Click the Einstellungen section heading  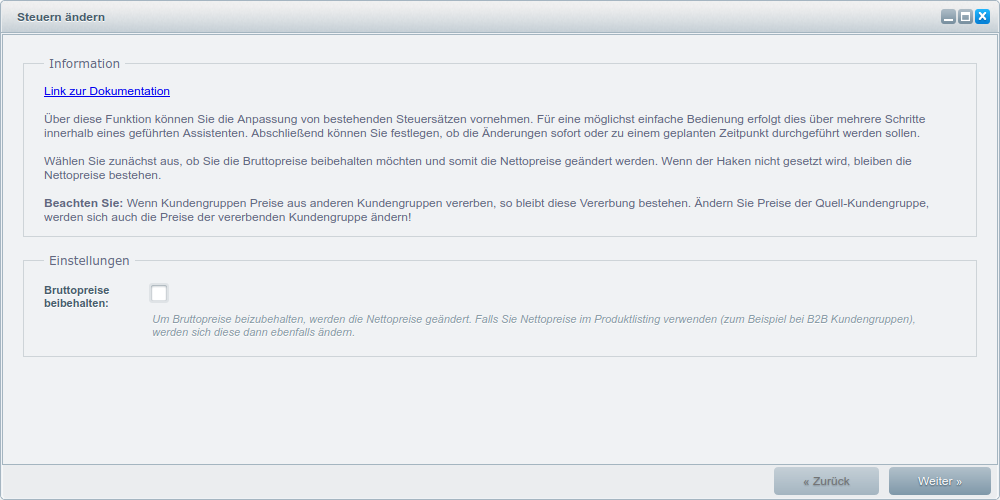[x=89, y=261]
